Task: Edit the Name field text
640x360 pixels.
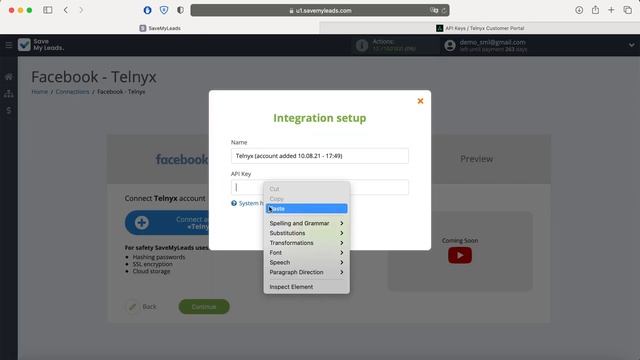Action: click(x=320, y=156)
